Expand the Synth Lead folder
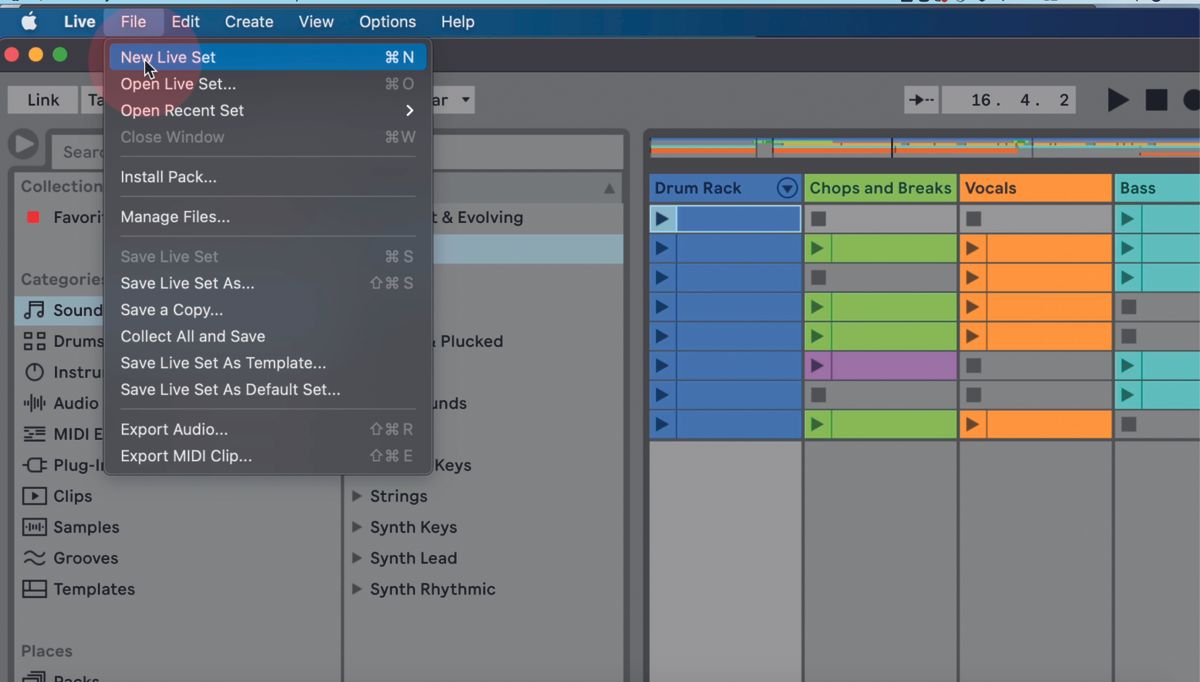 tap(357, 558)
